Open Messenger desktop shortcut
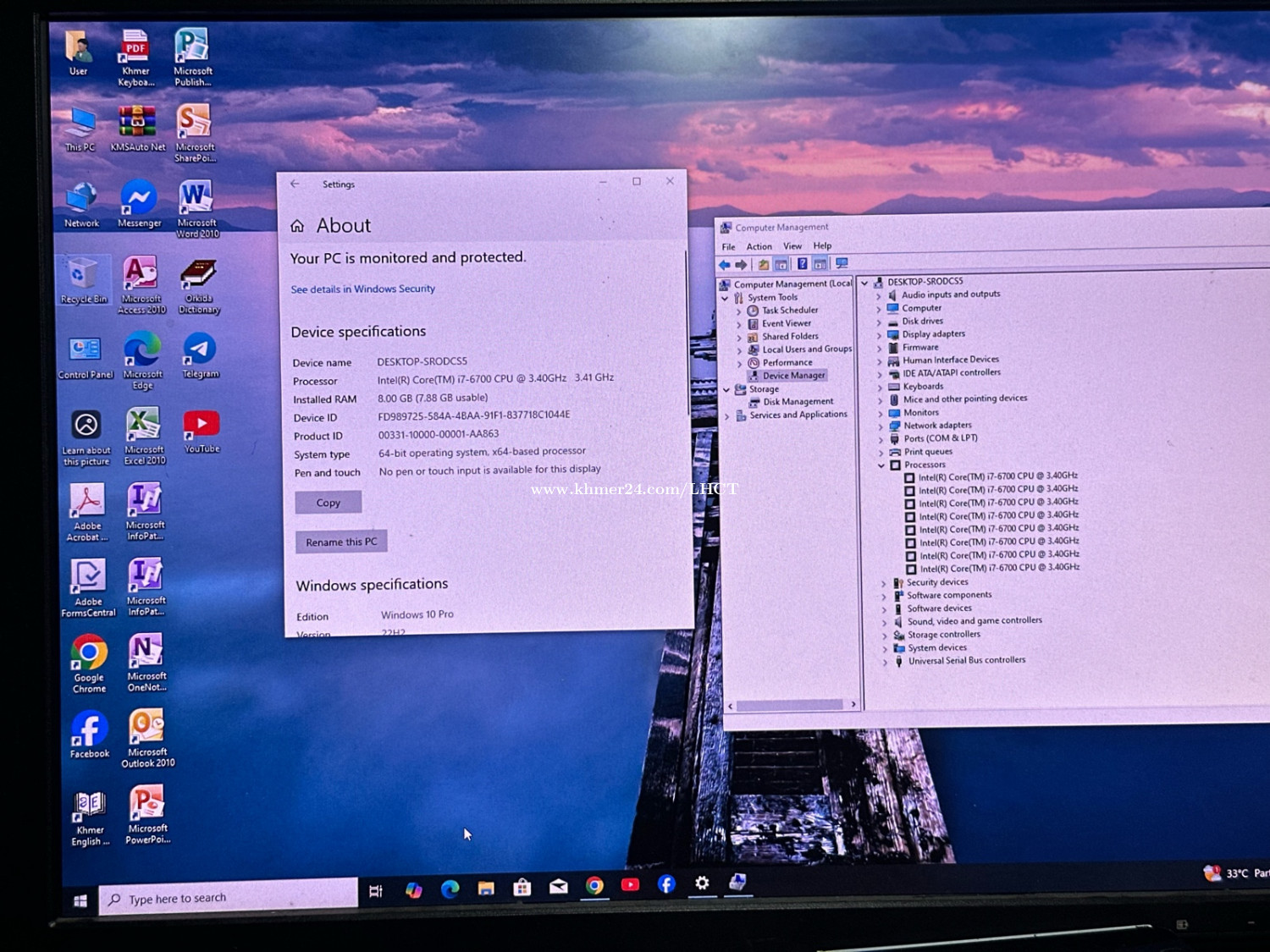Image resolution: width=1270 pixels, height=952 pixels. [139, 203]
